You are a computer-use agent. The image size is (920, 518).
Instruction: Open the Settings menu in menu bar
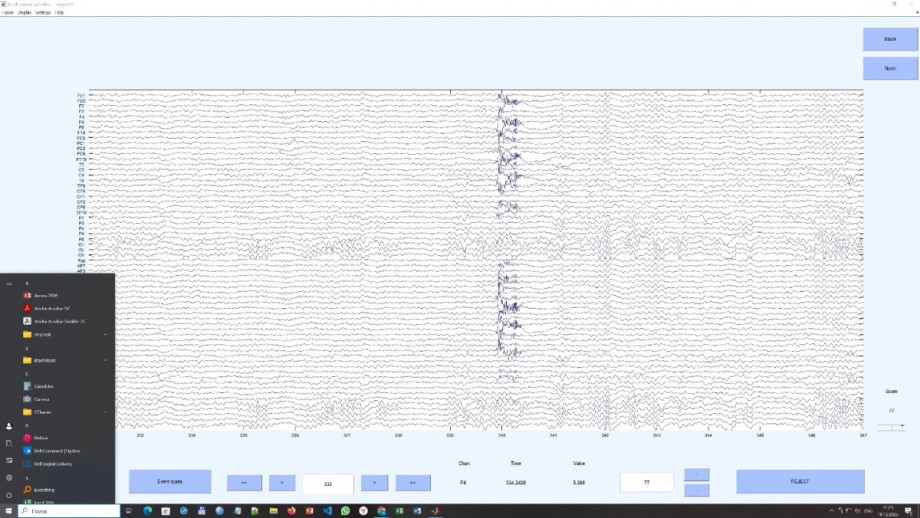pyautogui.click(x=42, y=12)
